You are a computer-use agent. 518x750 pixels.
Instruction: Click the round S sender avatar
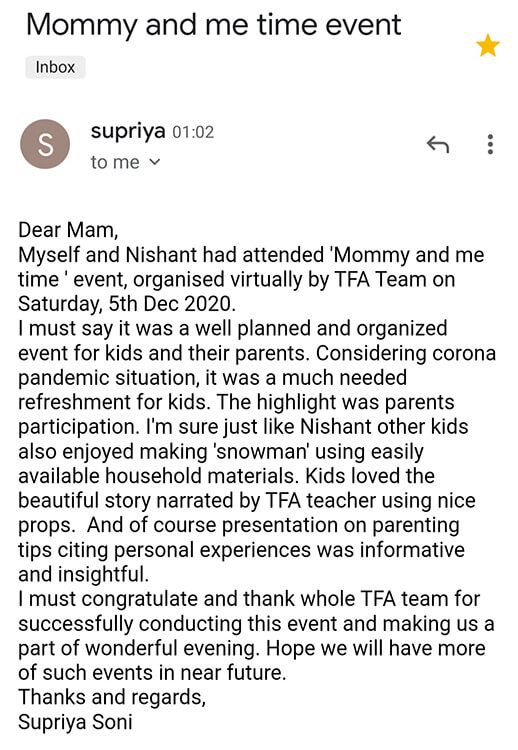[x=45, y=144]
